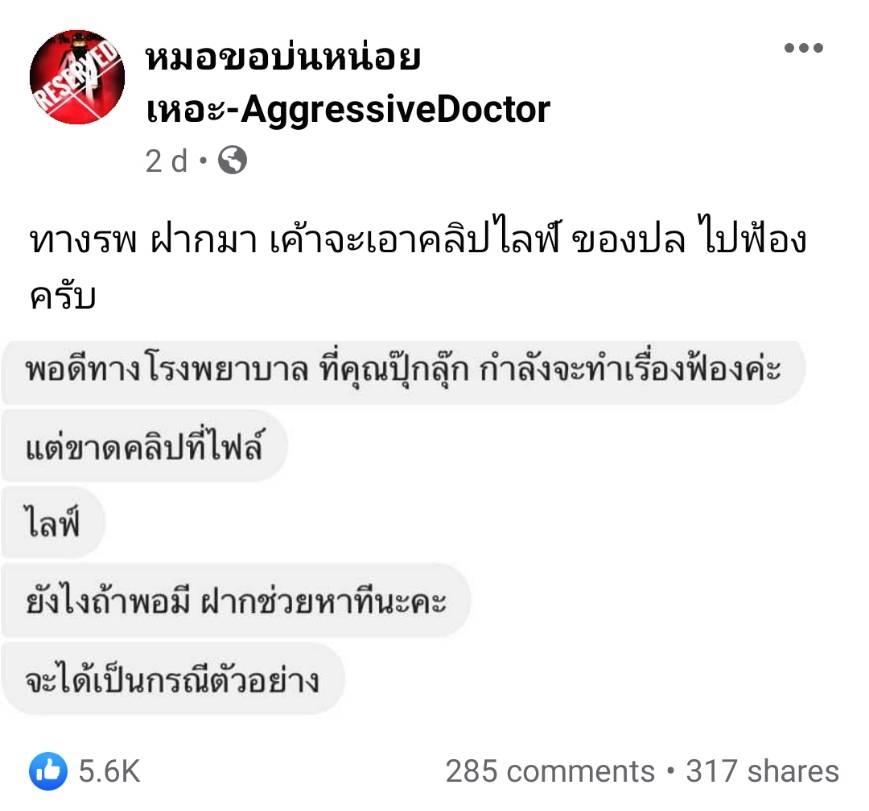869x811 pixels.
Task: View the 5.6K reactions list
Action: click(x=109, y=771)
